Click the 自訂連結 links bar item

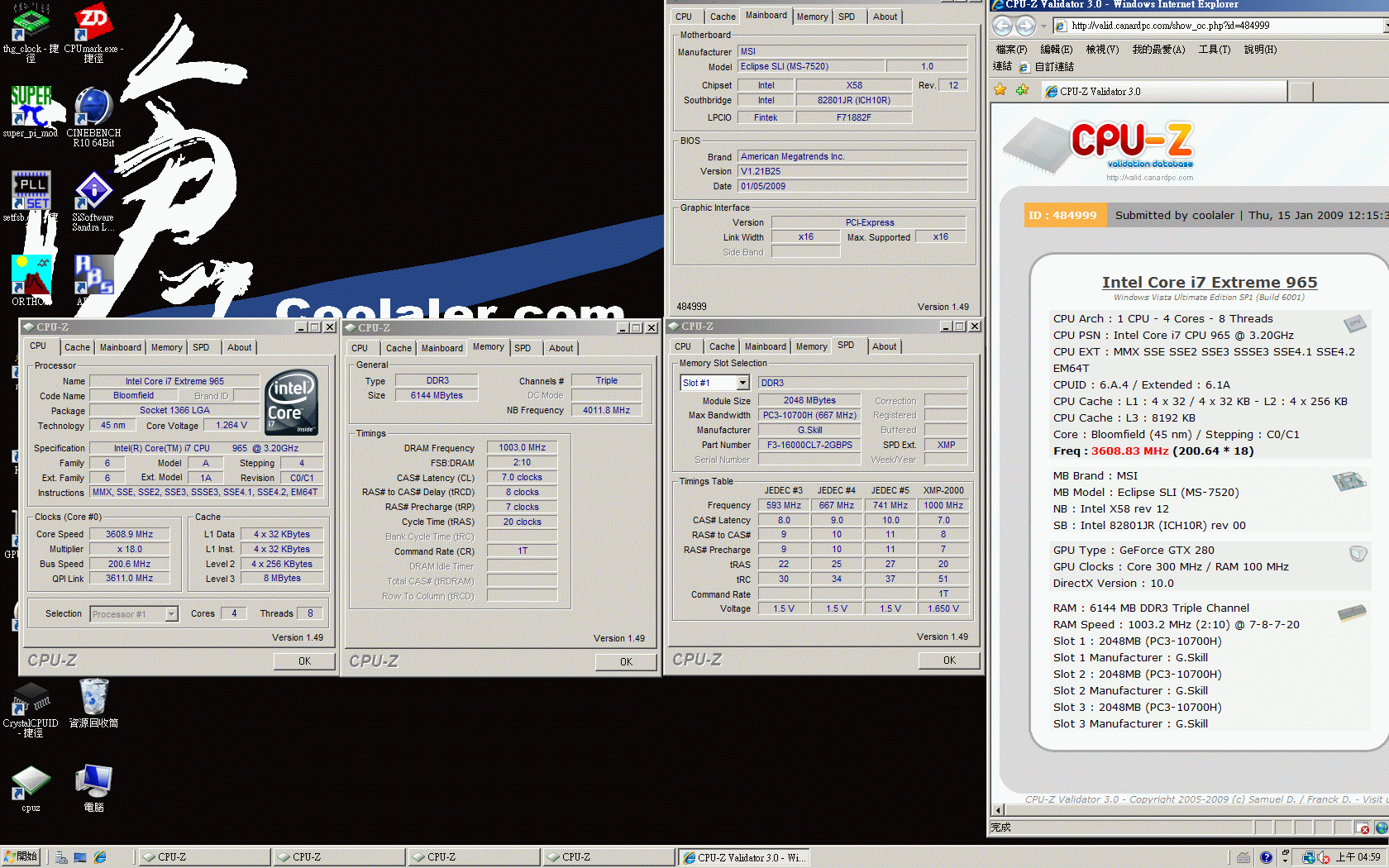point(1047,67)
